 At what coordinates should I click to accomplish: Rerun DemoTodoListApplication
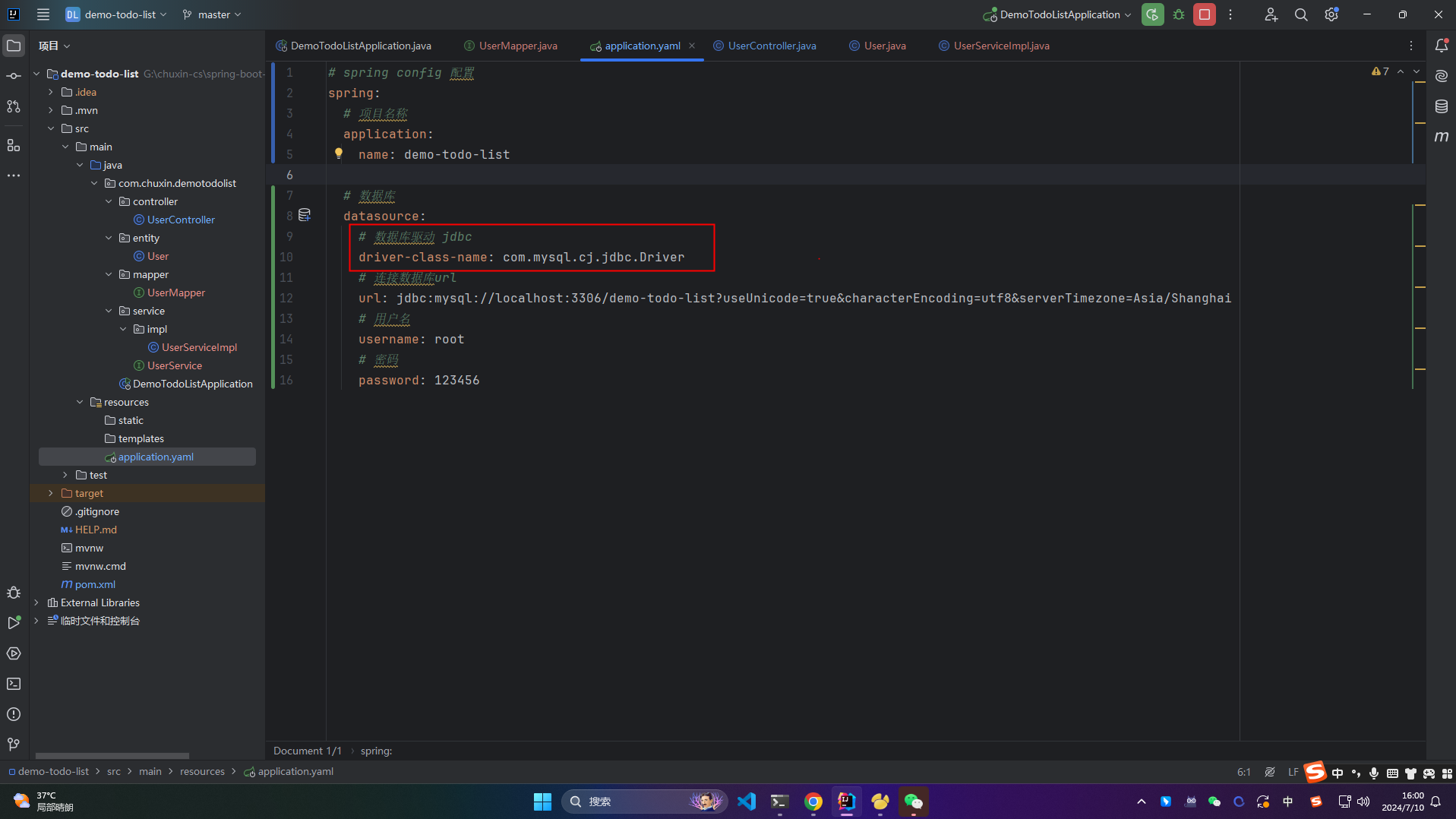coord(1152,14)
